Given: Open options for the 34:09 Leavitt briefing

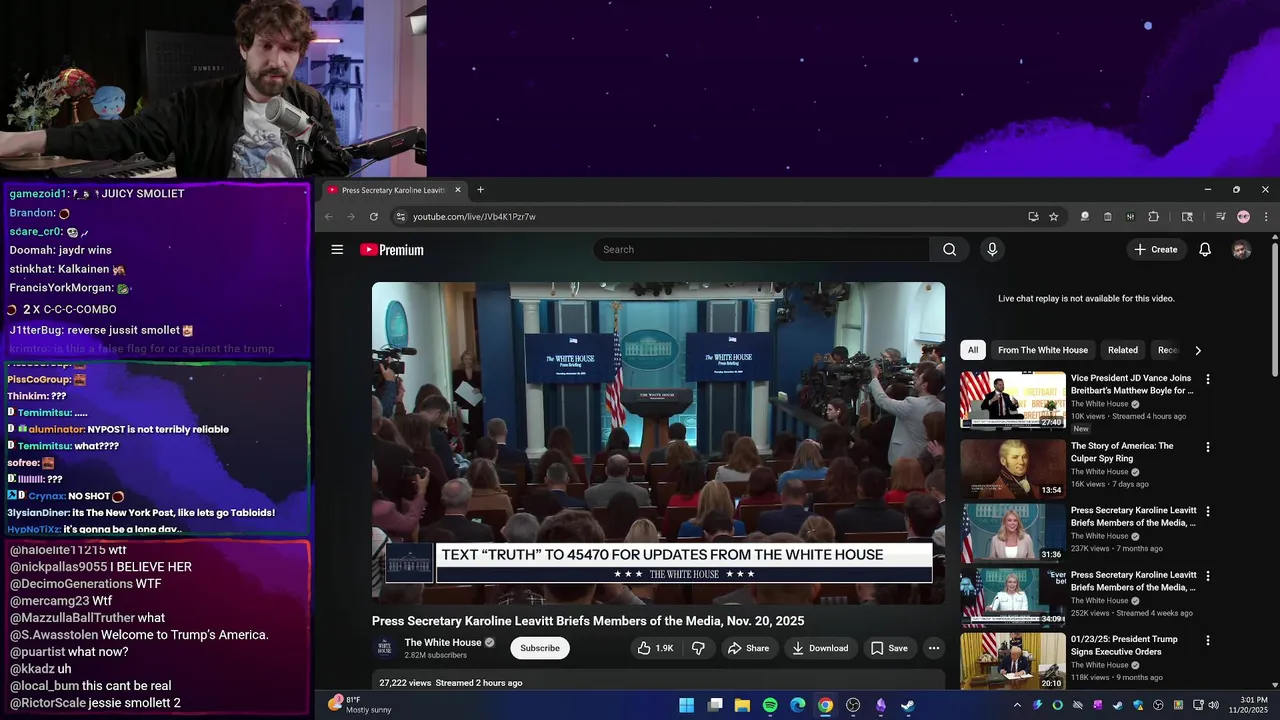Looking at the screenshot, I should point(1207,576).
